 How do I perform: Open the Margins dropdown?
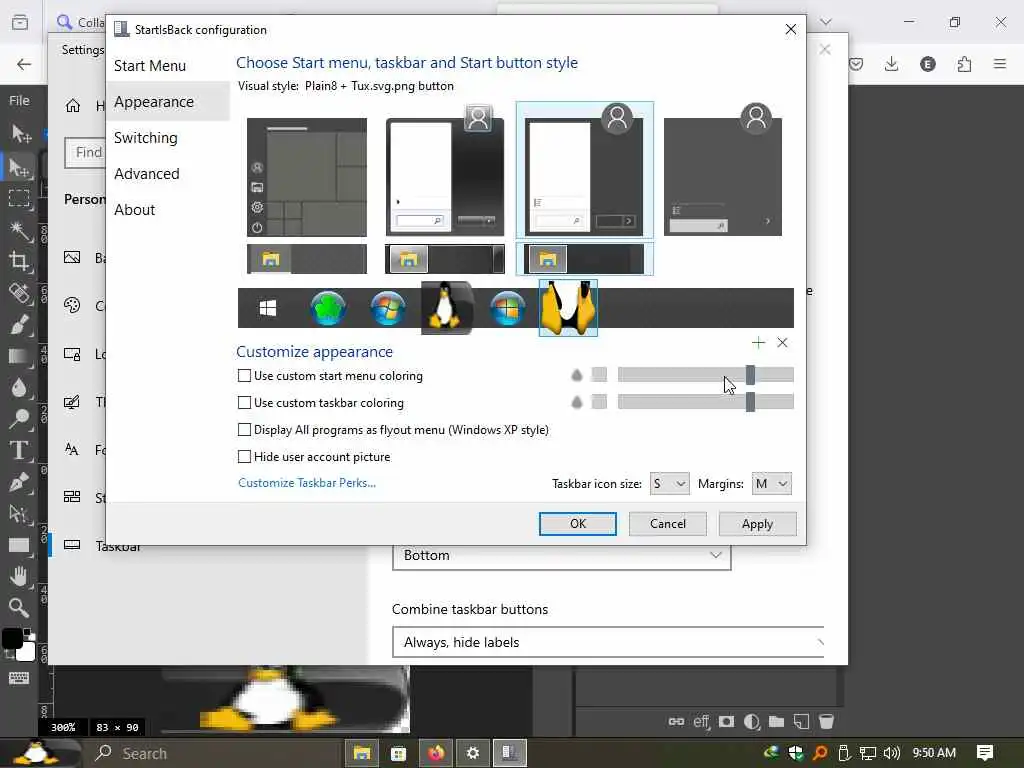[x=771, y=483]
